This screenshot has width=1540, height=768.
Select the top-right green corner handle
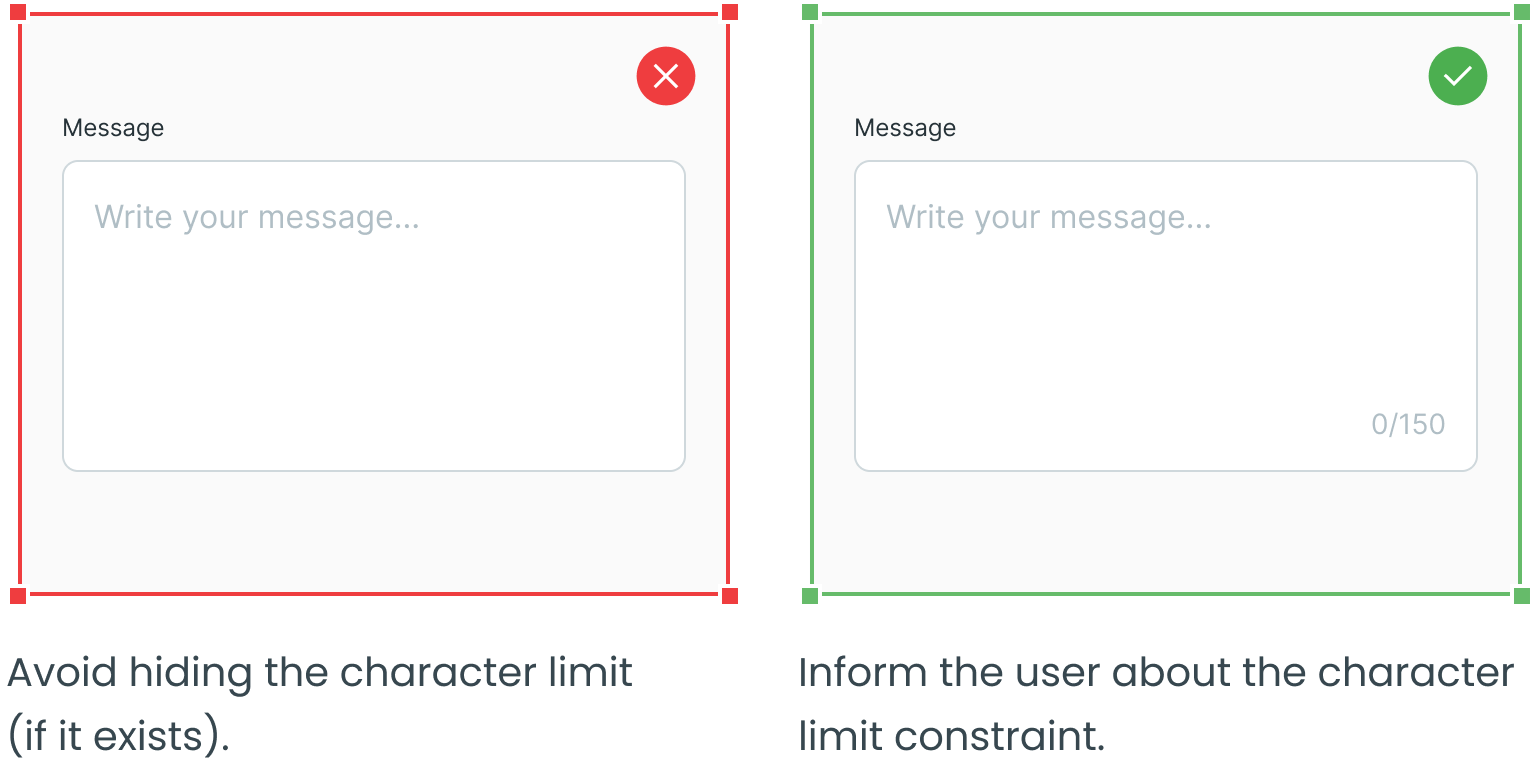click(x=1522, y=12)
